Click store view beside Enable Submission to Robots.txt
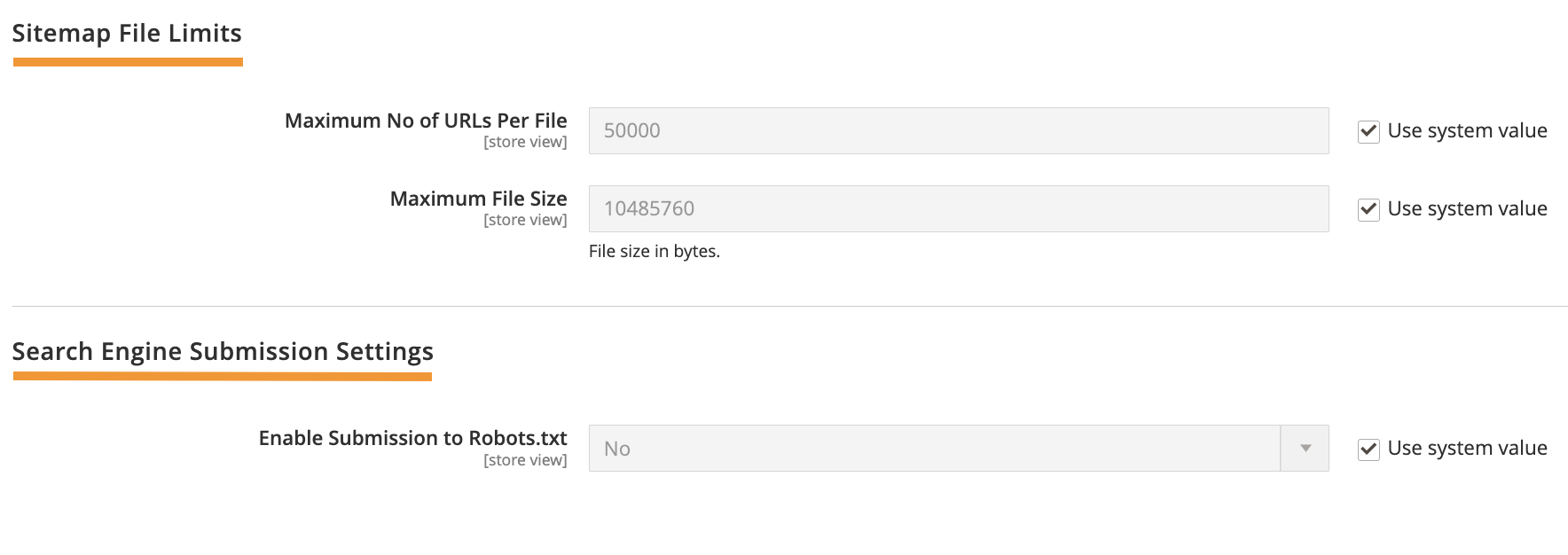Image resolution: width=1568 pixels, height=555 pixels. pyautogui.click(x=525, y=460)
